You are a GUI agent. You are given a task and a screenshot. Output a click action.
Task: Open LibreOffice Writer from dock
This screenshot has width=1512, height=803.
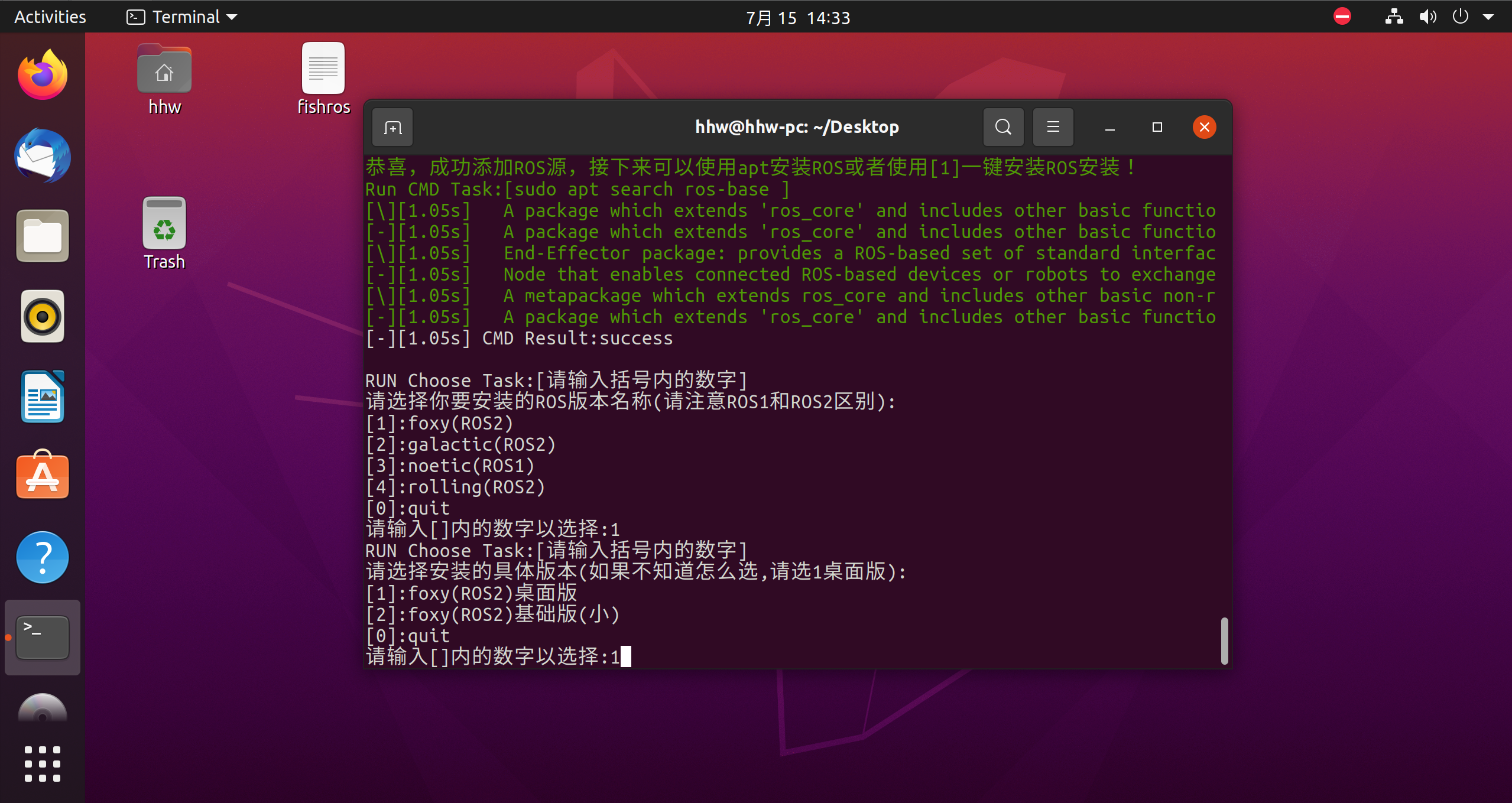pos(43,396)
